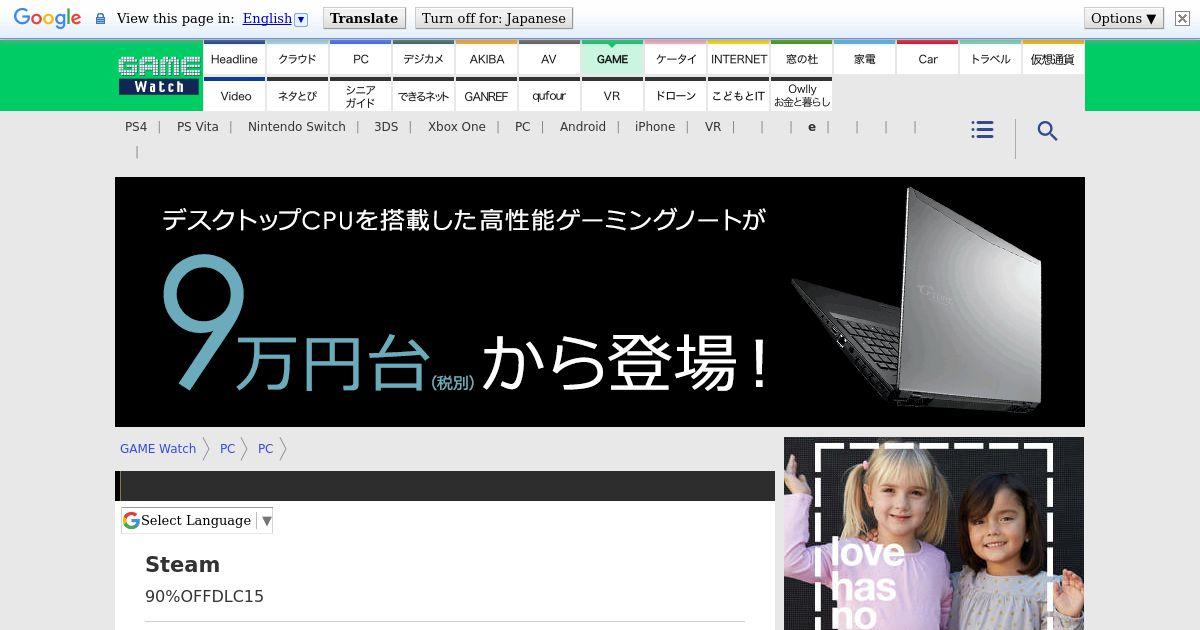
Task: Open the Headline tab
Action: click(234, 59)
